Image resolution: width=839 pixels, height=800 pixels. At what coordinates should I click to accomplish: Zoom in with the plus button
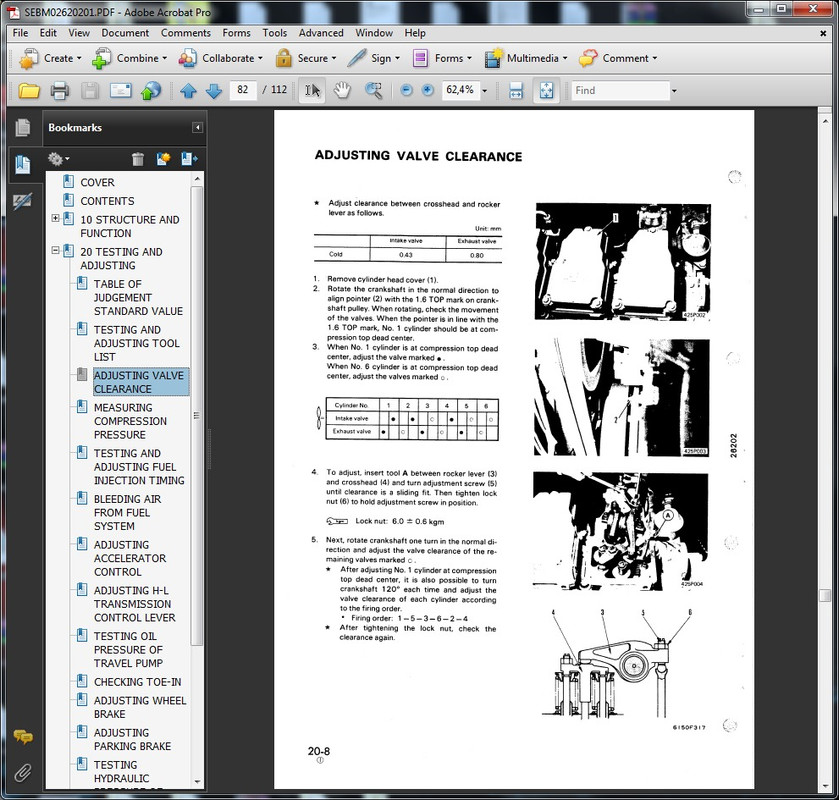coord(428,90)
